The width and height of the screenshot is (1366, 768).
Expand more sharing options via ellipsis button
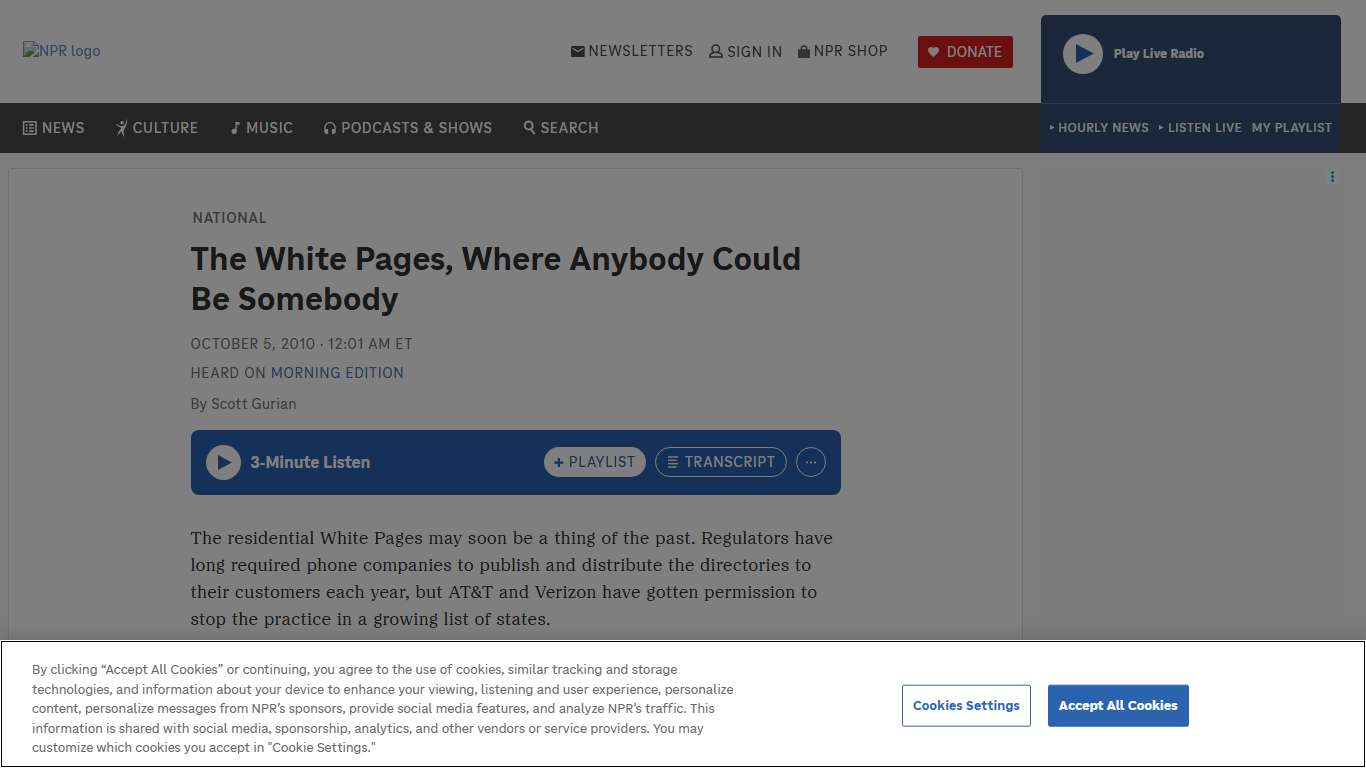811,462
